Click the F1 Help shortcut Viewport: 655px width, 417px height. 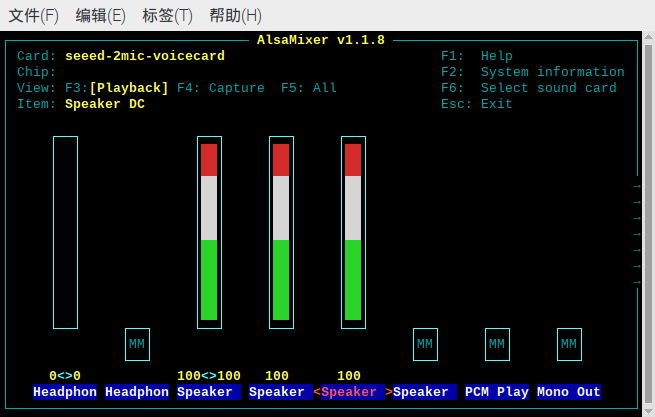(477, 56)
